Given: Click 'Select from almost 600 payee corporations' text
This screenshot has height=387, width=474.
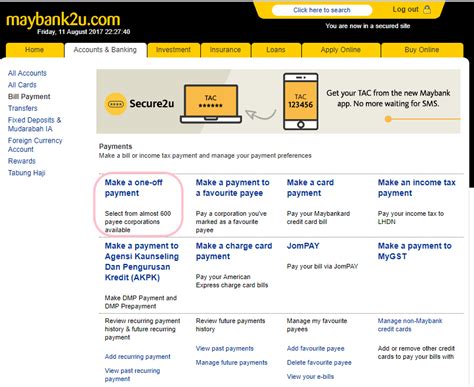Looking at the screenshot, I should (x=138, y=222).
